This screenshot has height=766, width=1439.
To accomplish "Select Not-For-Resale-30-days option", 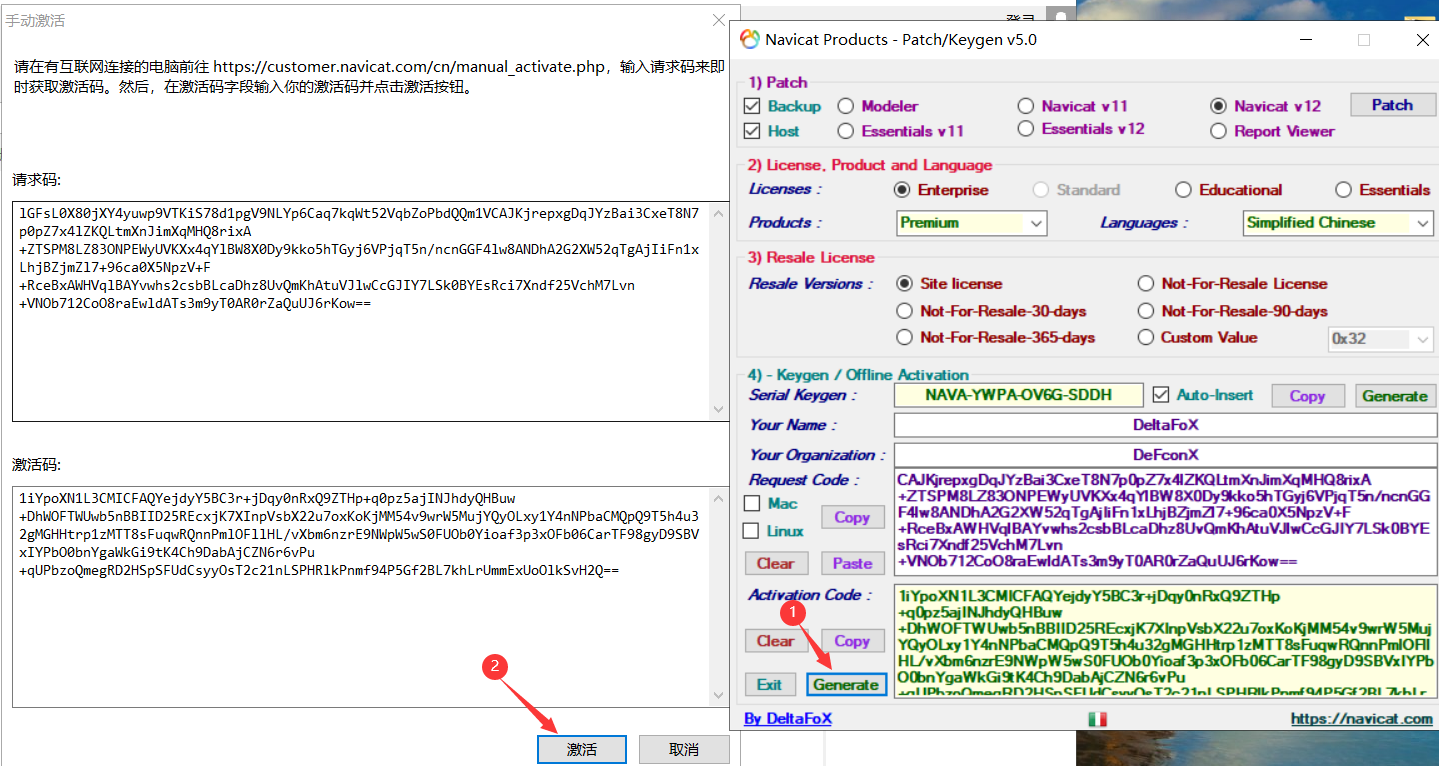I will point(905,311).
